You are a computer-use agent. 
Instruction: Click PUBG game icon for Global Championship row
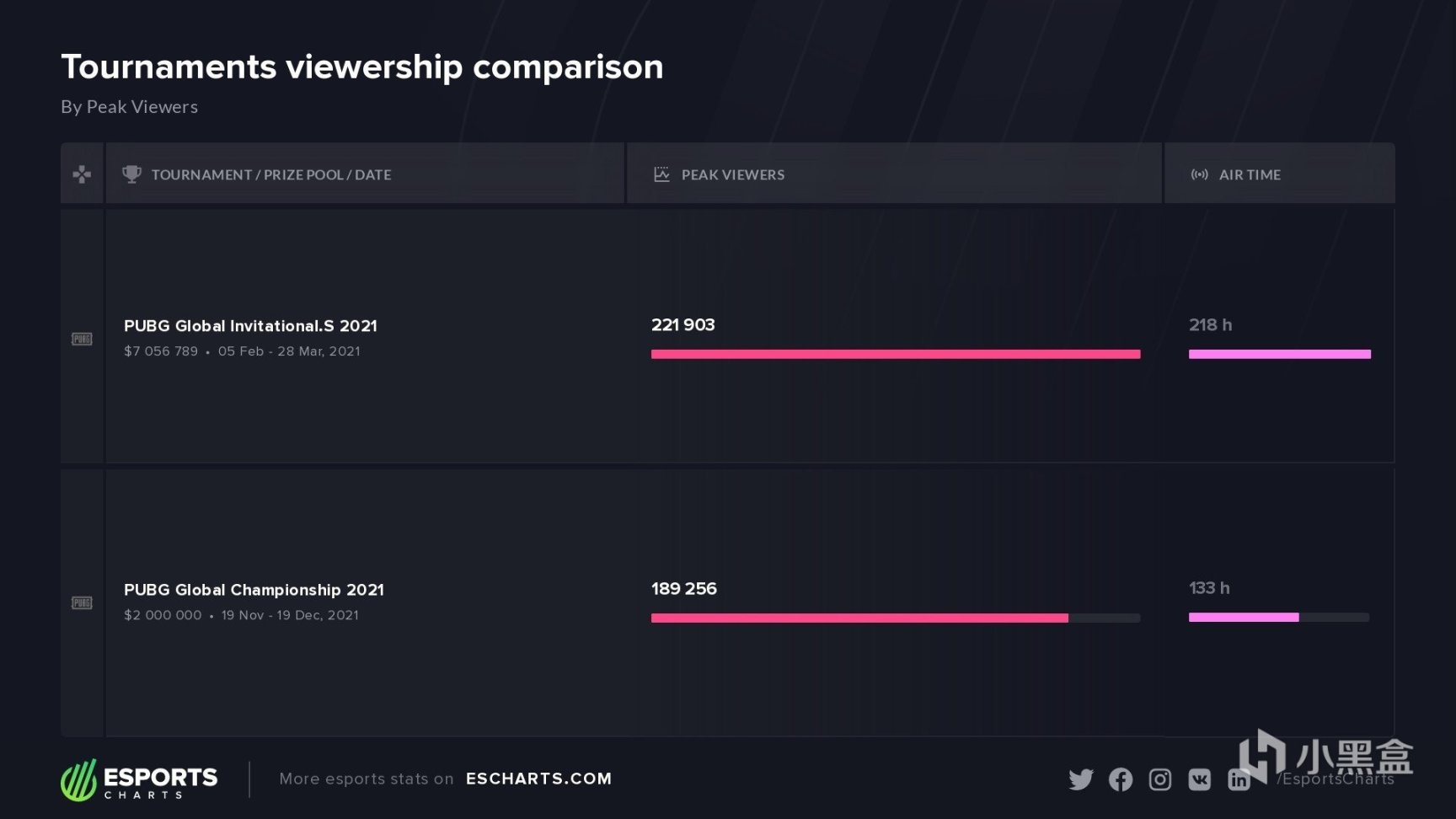82,602
